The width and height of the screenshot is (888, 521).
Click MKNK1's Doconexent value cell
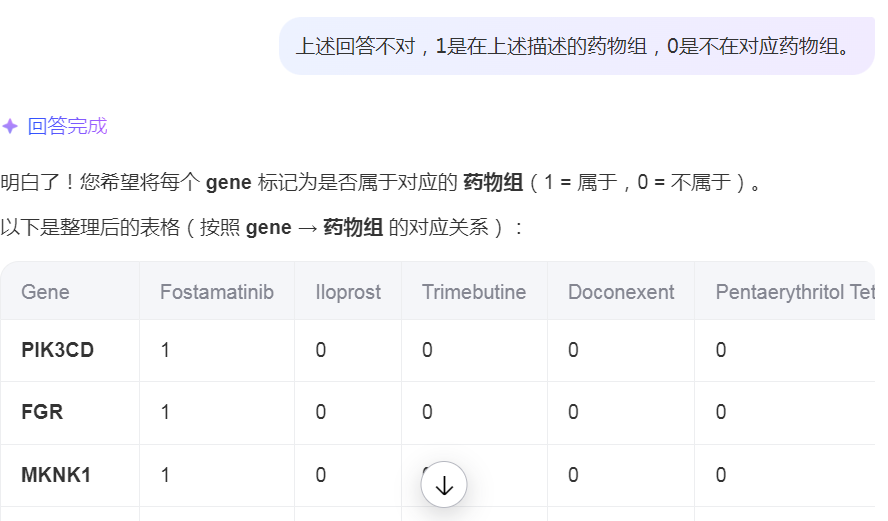573,475
